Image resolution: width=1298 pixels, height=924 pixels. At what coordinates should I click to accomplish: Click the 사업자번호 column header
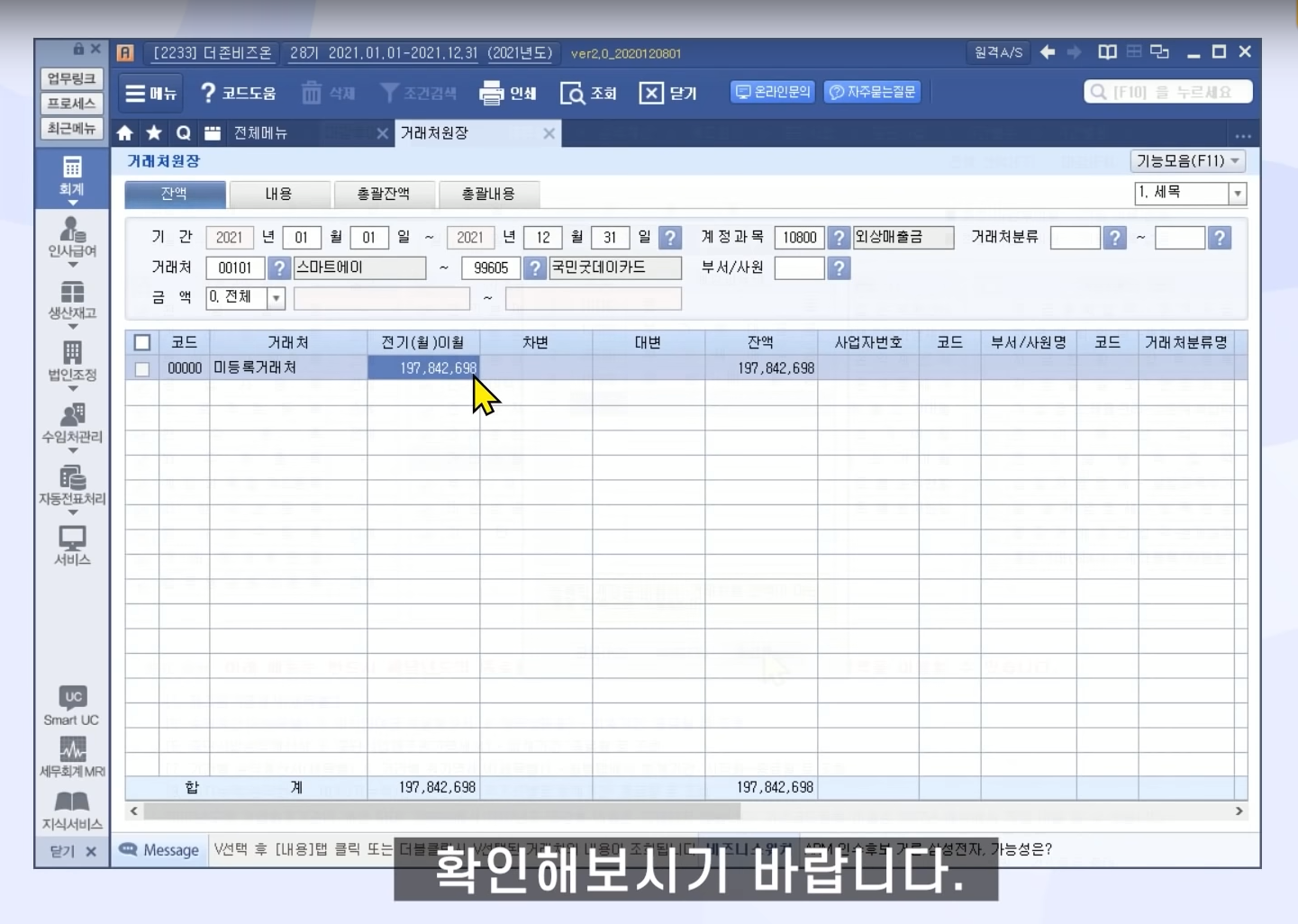[x=868, y=342]
